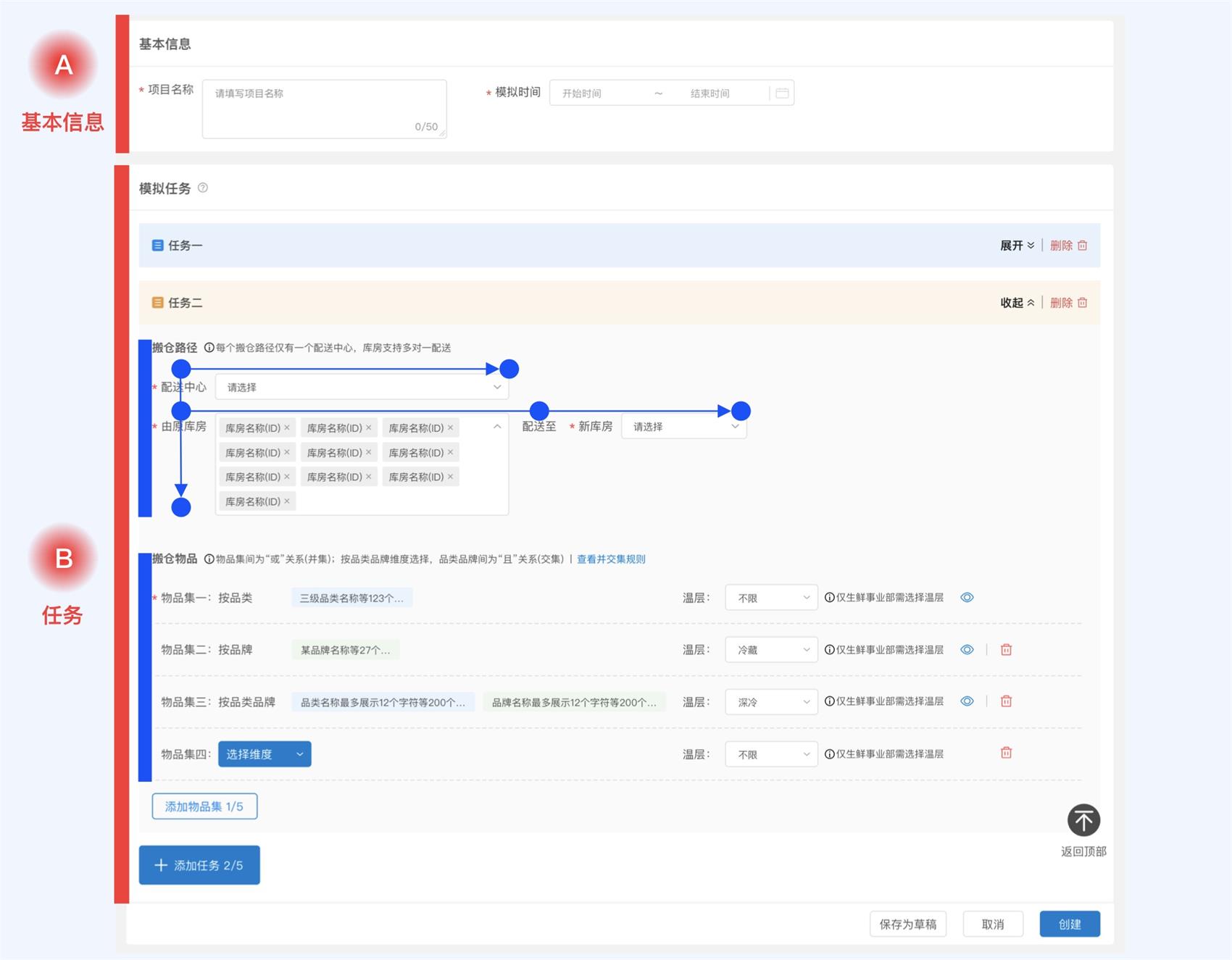Click info icon beside 搬仓路径 hint

(x=209, y=348)
